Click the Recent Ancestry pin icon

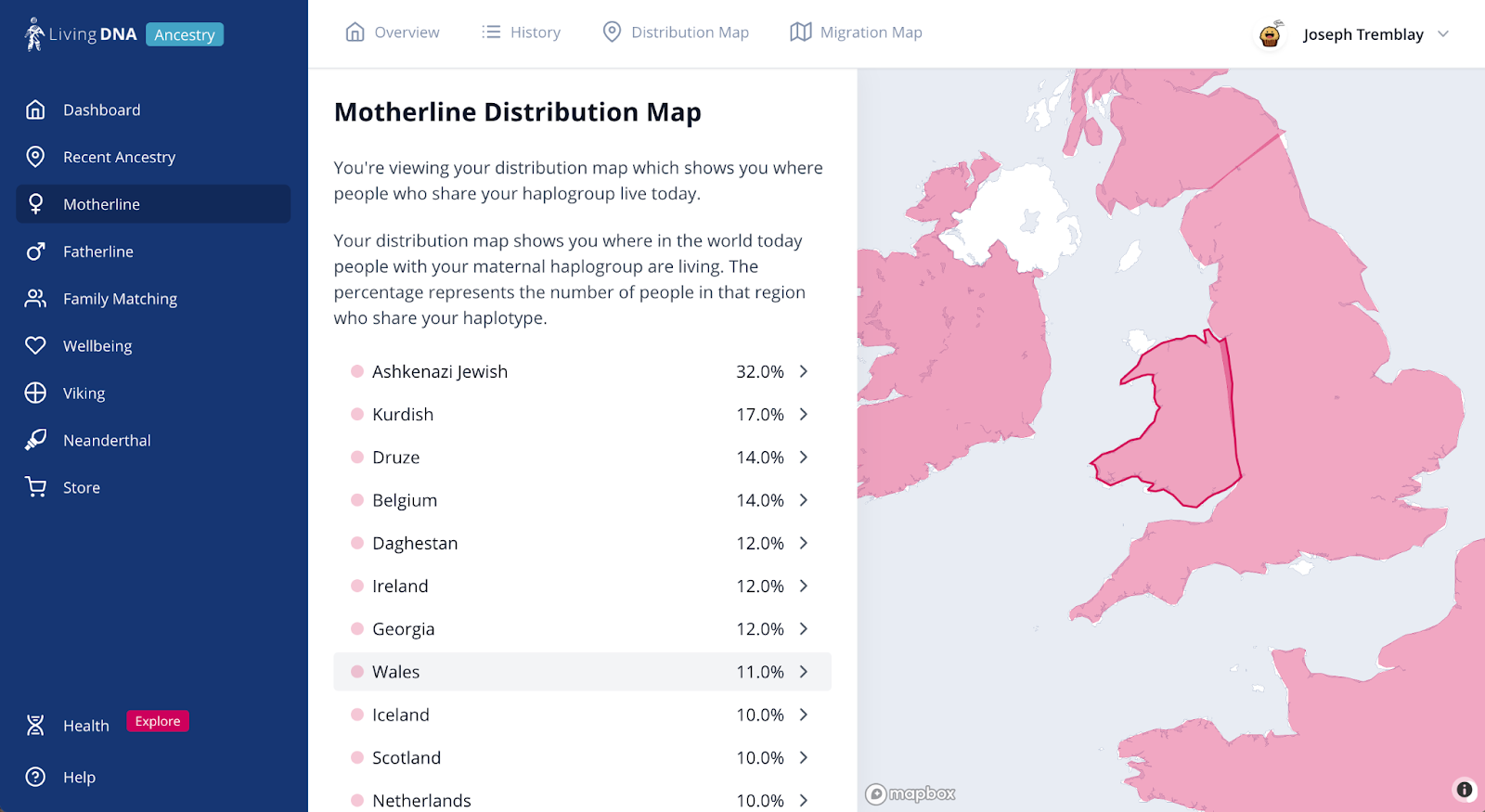coord(35,157)
